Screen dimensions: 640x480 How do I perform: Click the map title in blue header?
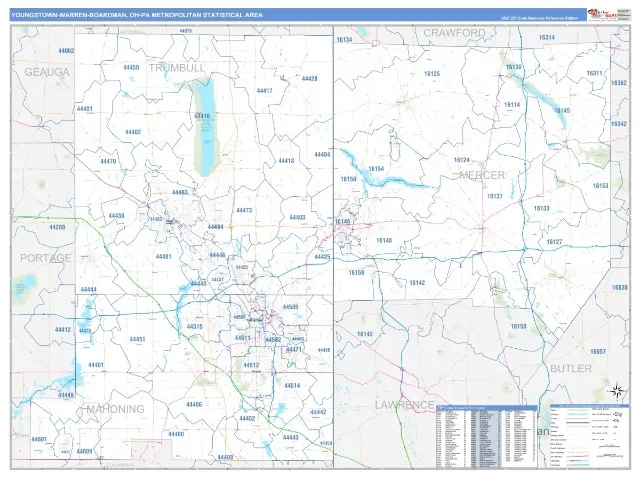click(137, 15)
